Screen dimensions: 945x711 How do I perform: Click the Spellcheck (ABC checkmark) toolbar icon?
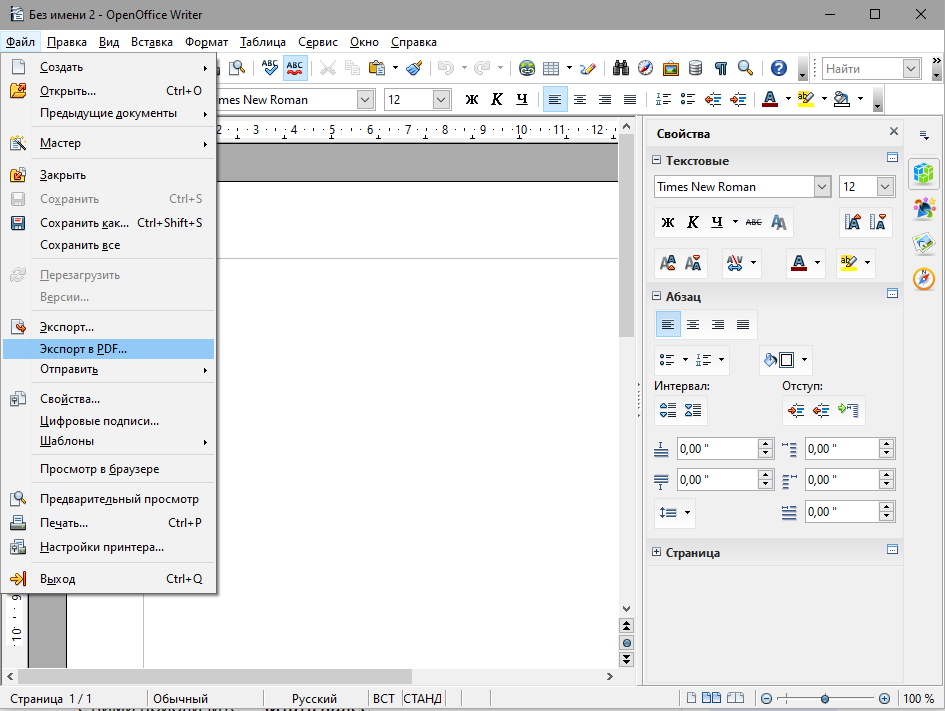pyautogui.click(x=269, y=67)
